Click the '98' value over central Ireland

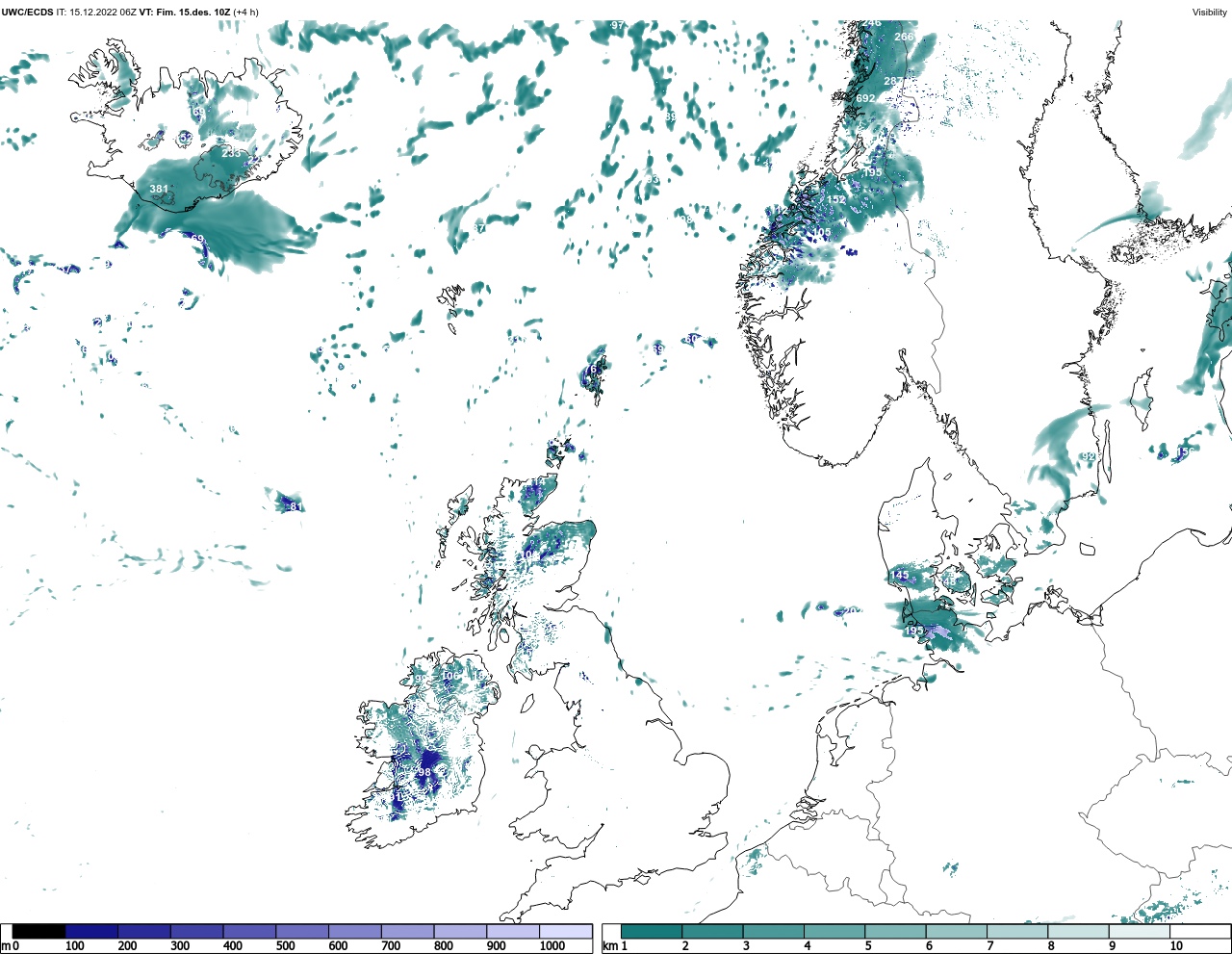(424, 772)
